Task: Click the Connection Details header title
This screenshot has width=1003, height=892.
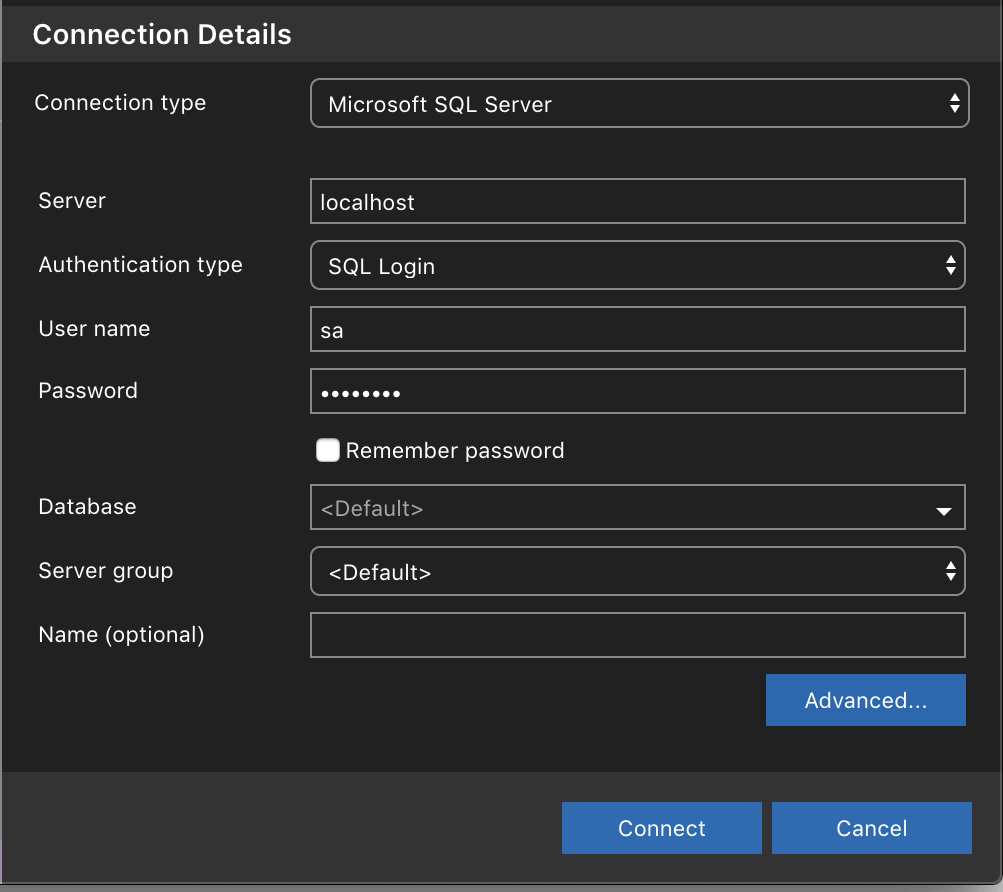Action: click(x=162, y=35)
